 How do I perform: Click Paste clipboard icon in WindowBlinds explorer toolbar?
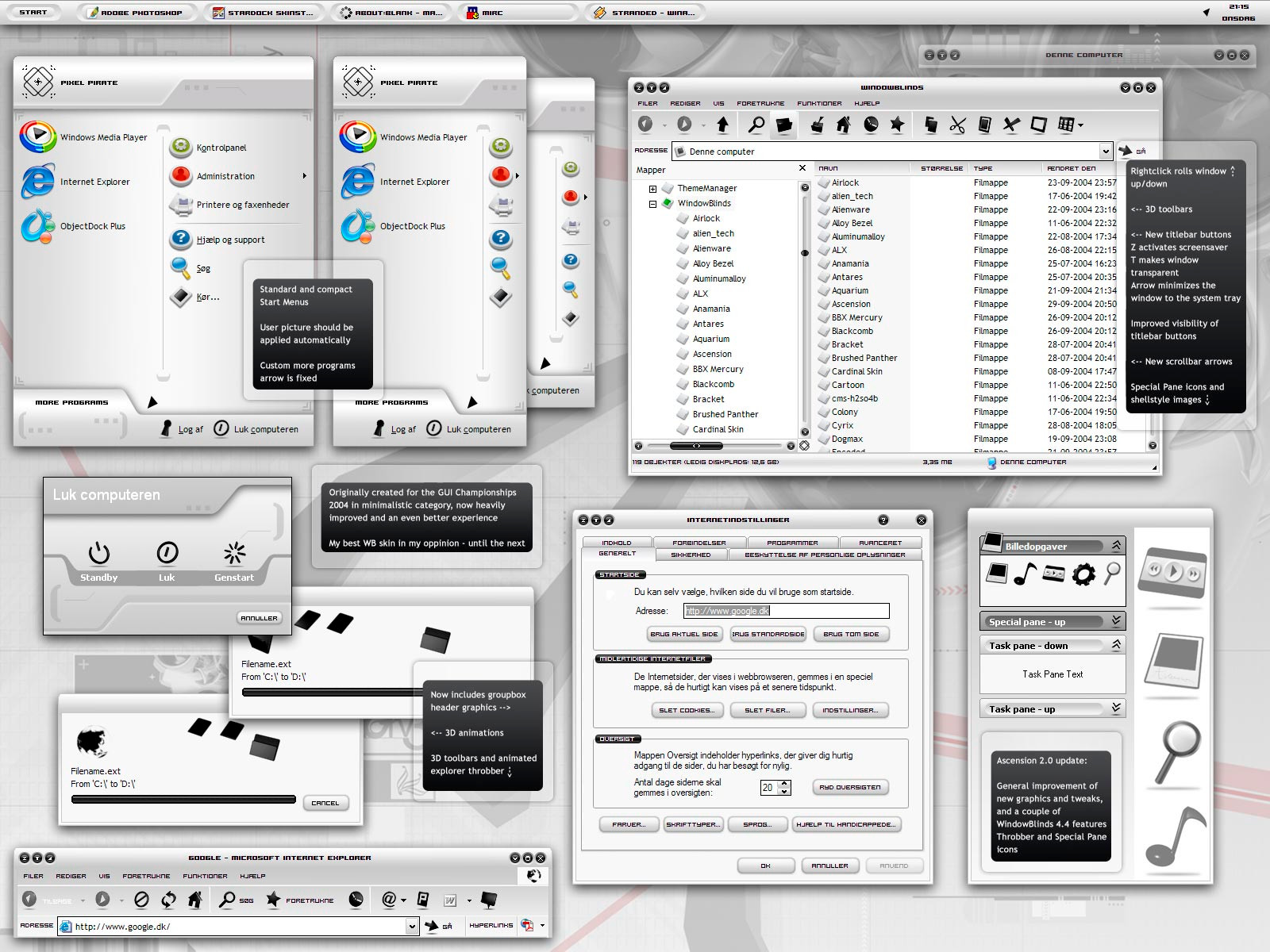point(985,125)
